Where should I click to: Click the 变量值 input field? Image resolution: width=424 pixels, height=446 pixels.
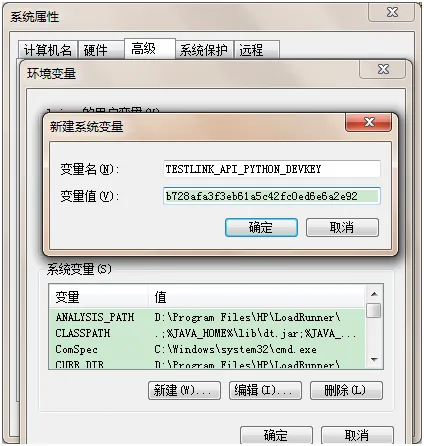[x=272, y=196]
